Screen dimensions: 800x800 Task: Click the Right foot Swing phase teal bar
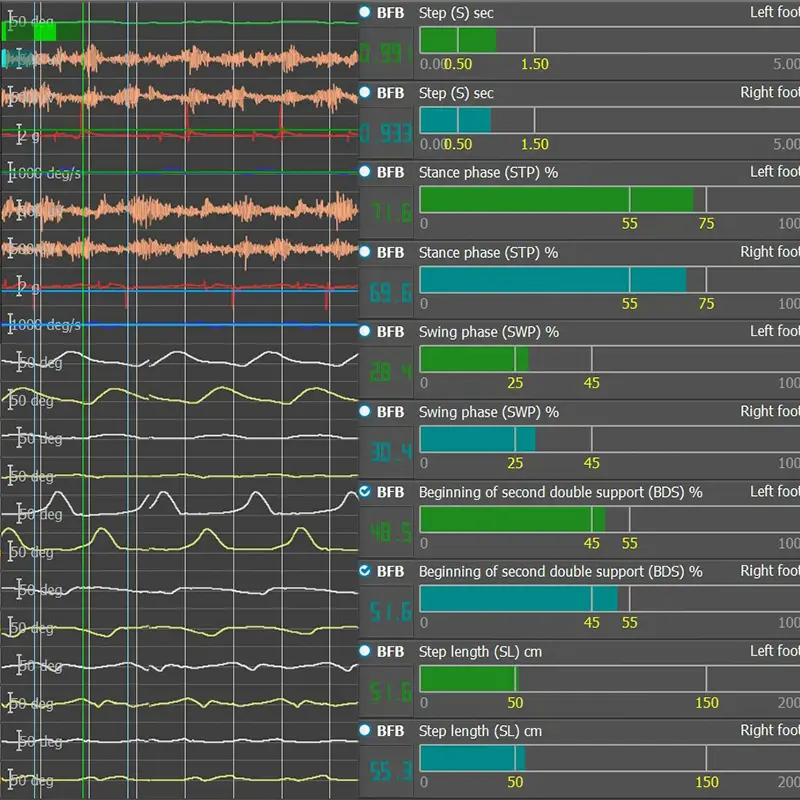[x=476, y=439]
